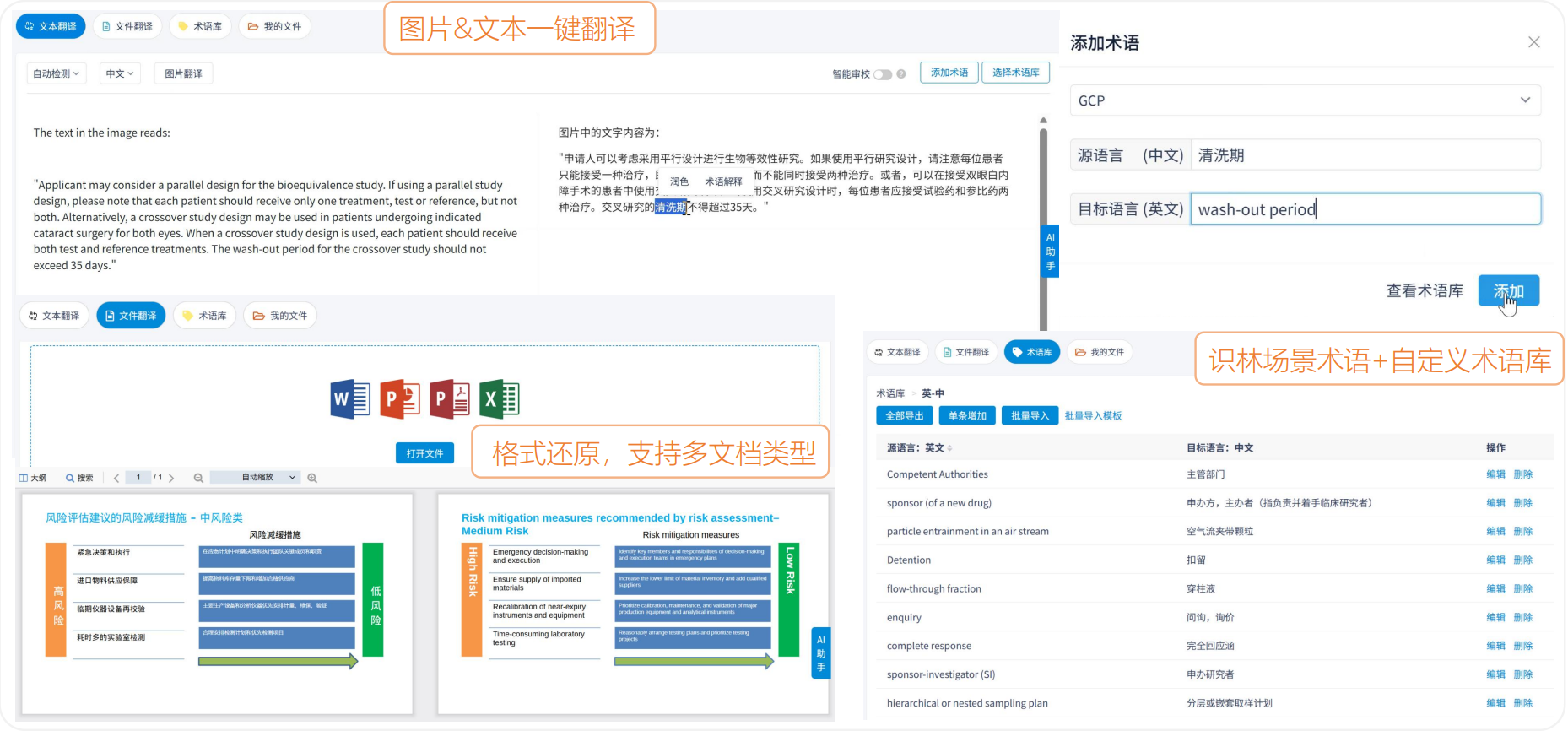The image size is (1568, 731).
Task: Click the zoom out magnifier in viewer toolbar
Action: pyautogui.click(x=198, y=478)
